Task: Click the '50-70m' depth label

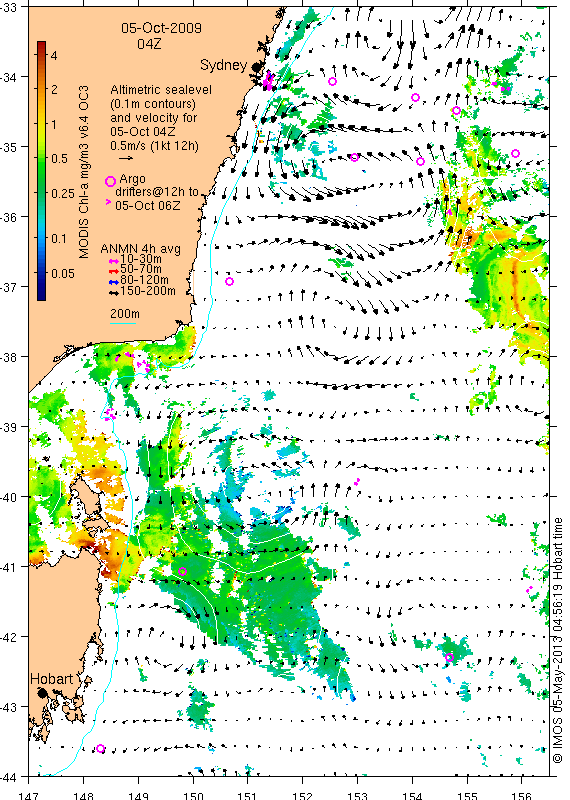Action: pyautogui.click(x=141, y=269)
